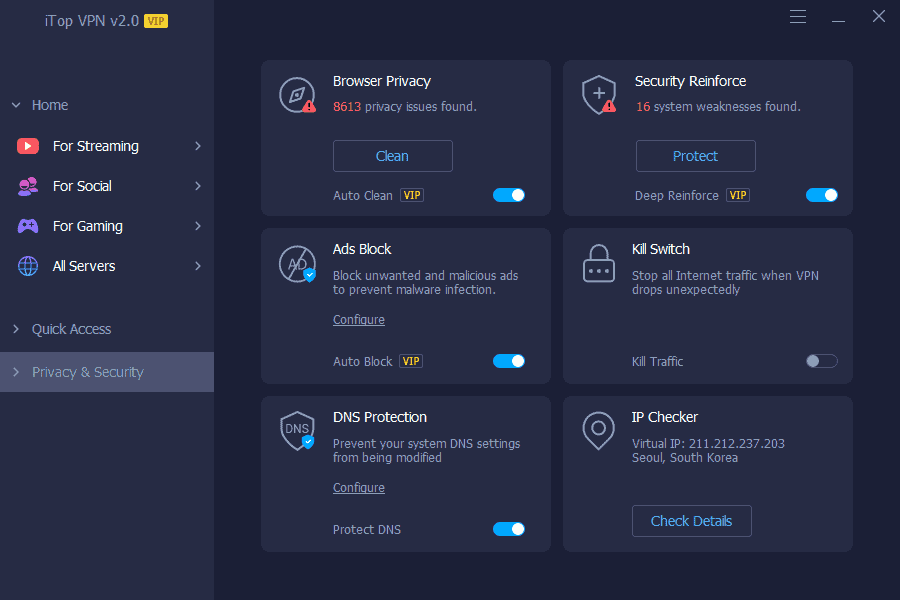Disable Auto Clean for Browser Privacy
The width and height of the screenshot is (900, 600).
coord(509,195)
